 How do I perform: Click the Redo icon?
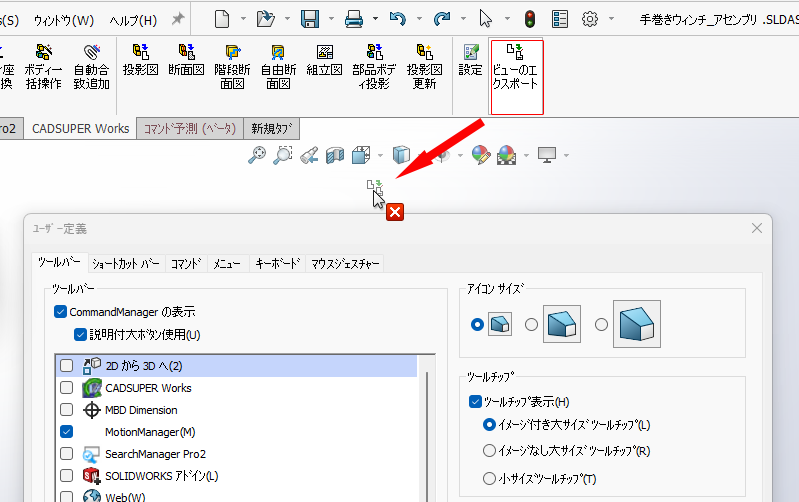point(442,19)
